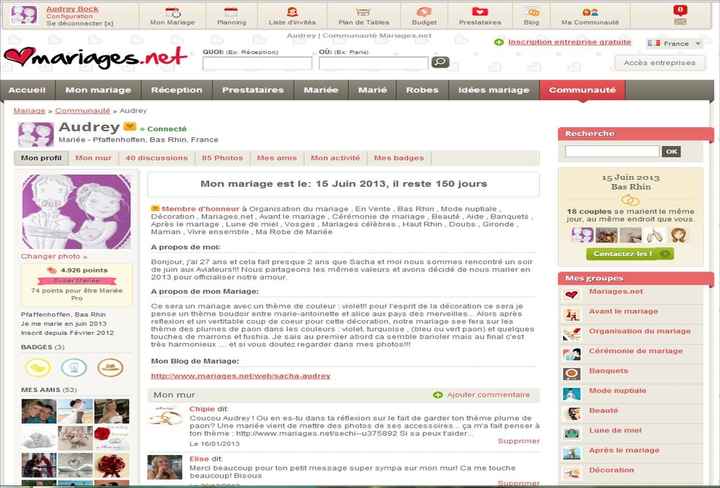Open the Budget icon

[x=424, y=12]
